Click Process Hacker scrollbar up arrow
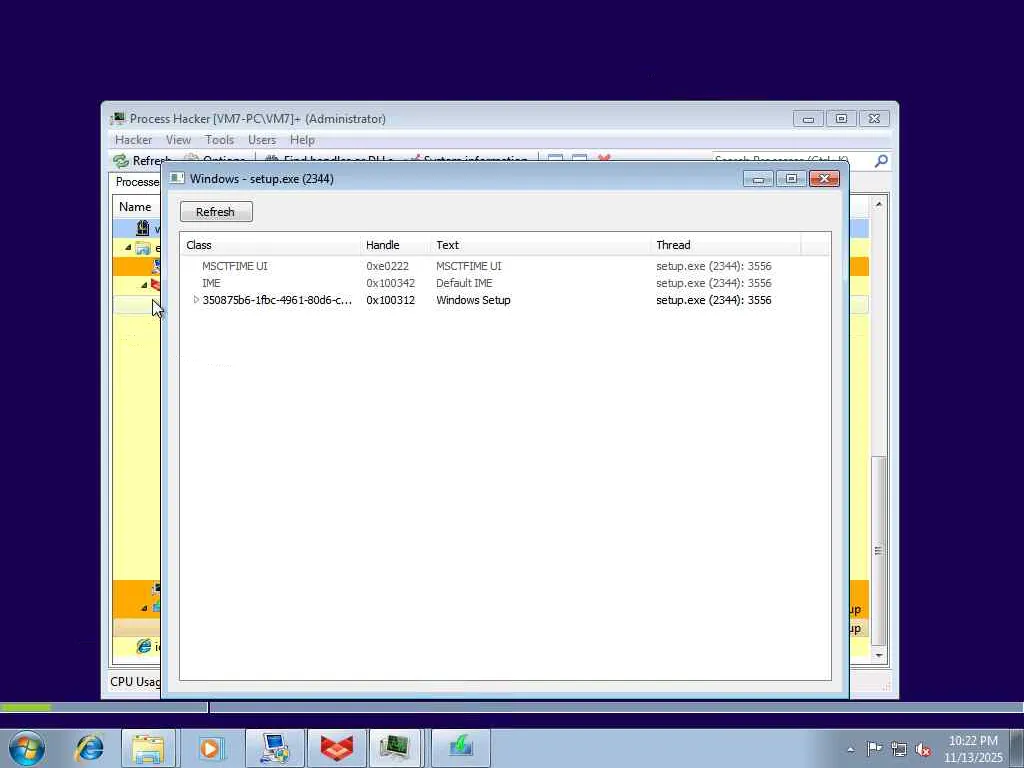 pyautogui.click(x=878, y=204)
